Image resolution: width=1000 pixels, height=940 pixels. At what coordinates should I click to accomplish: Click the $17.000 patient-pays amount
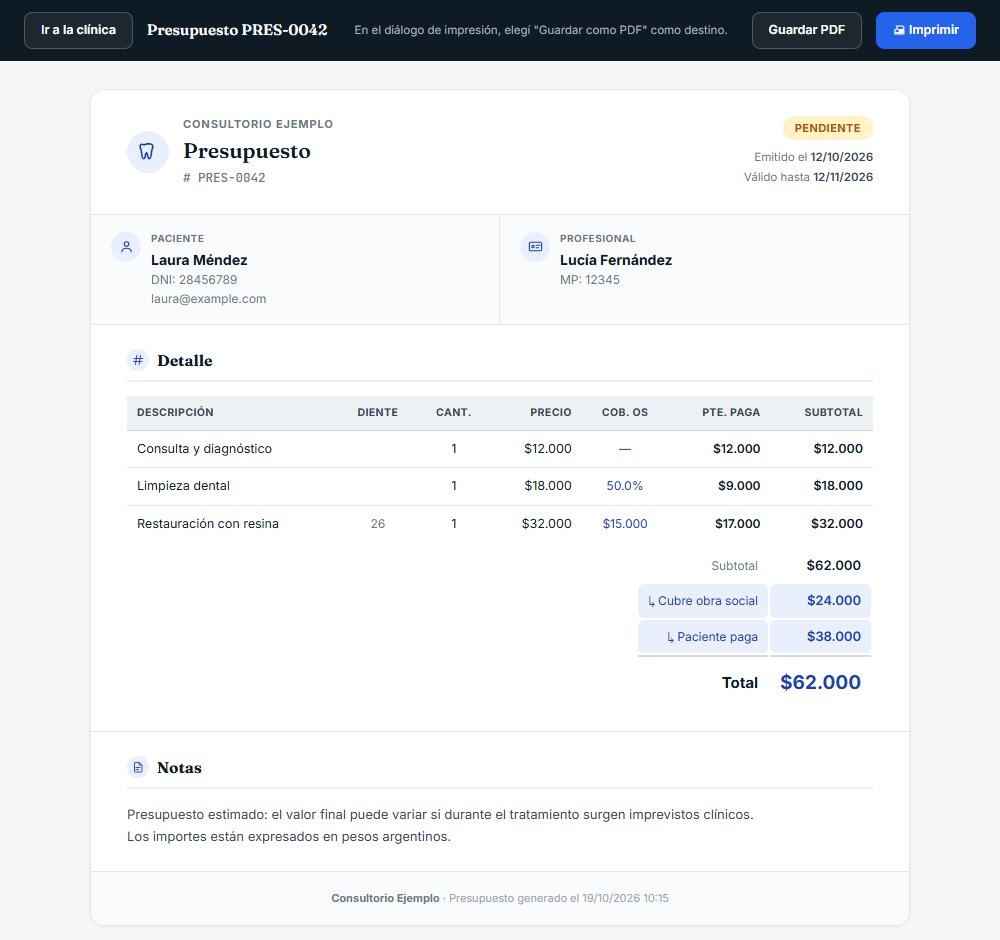(737, 524)
